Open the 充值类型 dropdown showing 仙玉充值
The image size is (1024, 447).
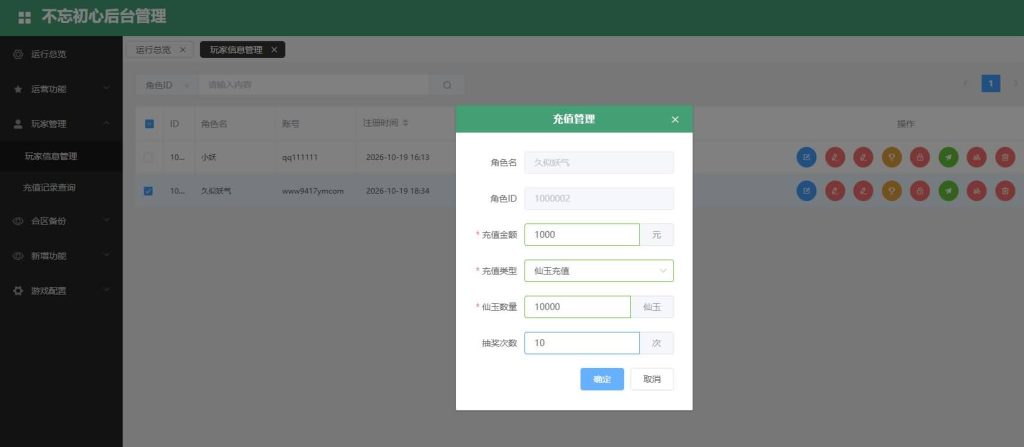[x=599, y=271]
